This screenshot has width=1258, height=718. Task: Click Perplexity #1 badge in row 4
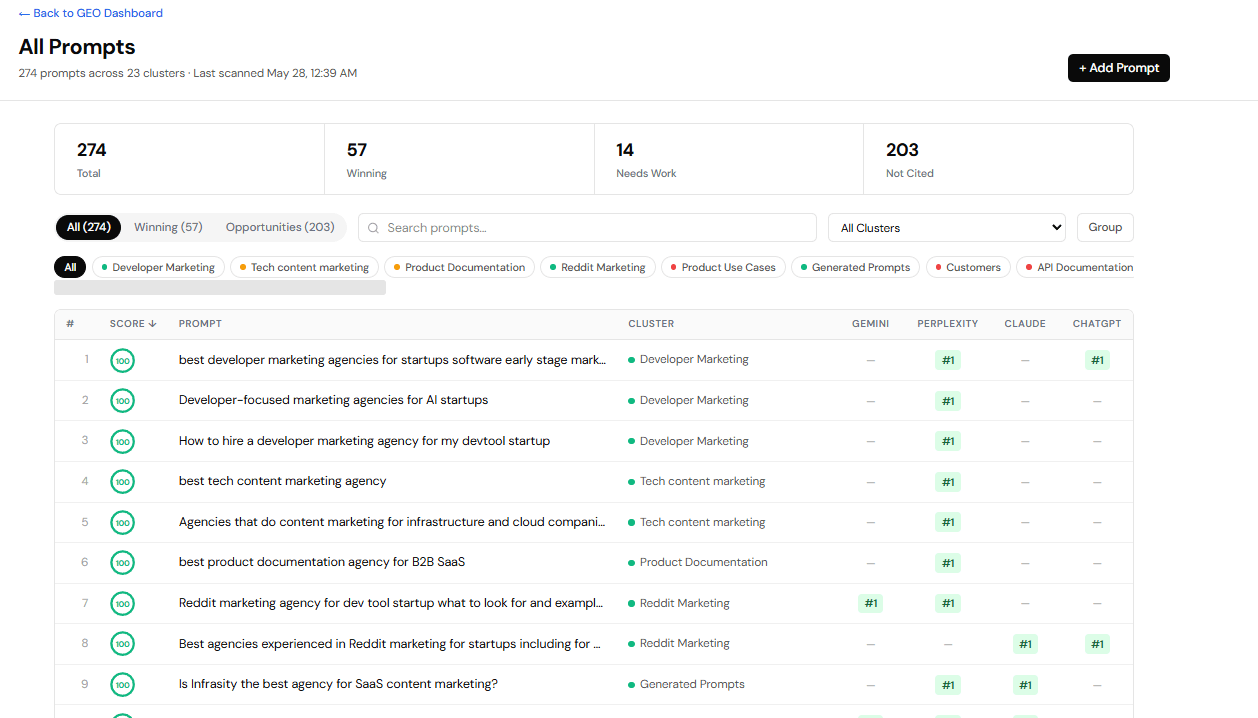948,482
